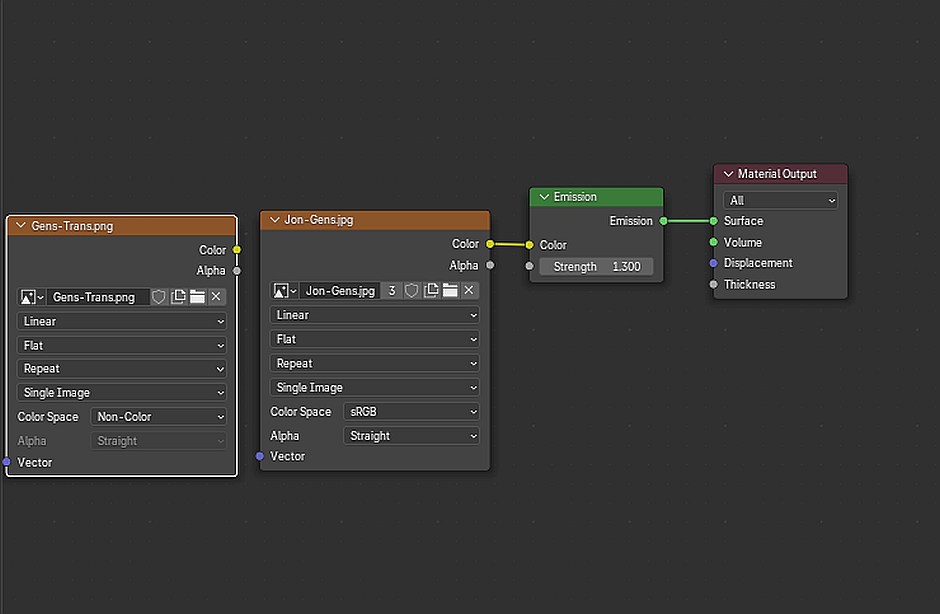The height and width of the screenshot is (614, 940).
Task: Click Color Space label in Gens-Trans.png node
Action: [x=48, y=417]
